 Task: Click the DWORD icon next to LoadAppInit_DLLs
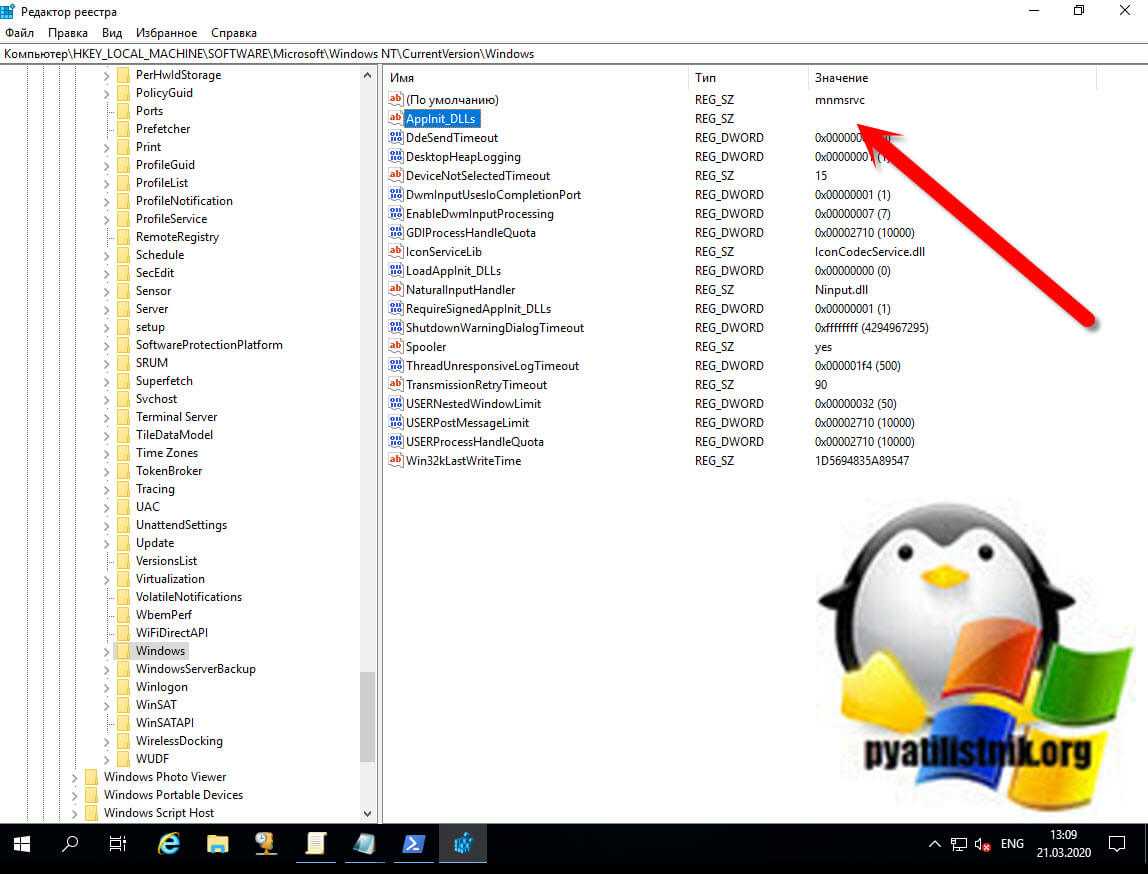tap(395, 271)
